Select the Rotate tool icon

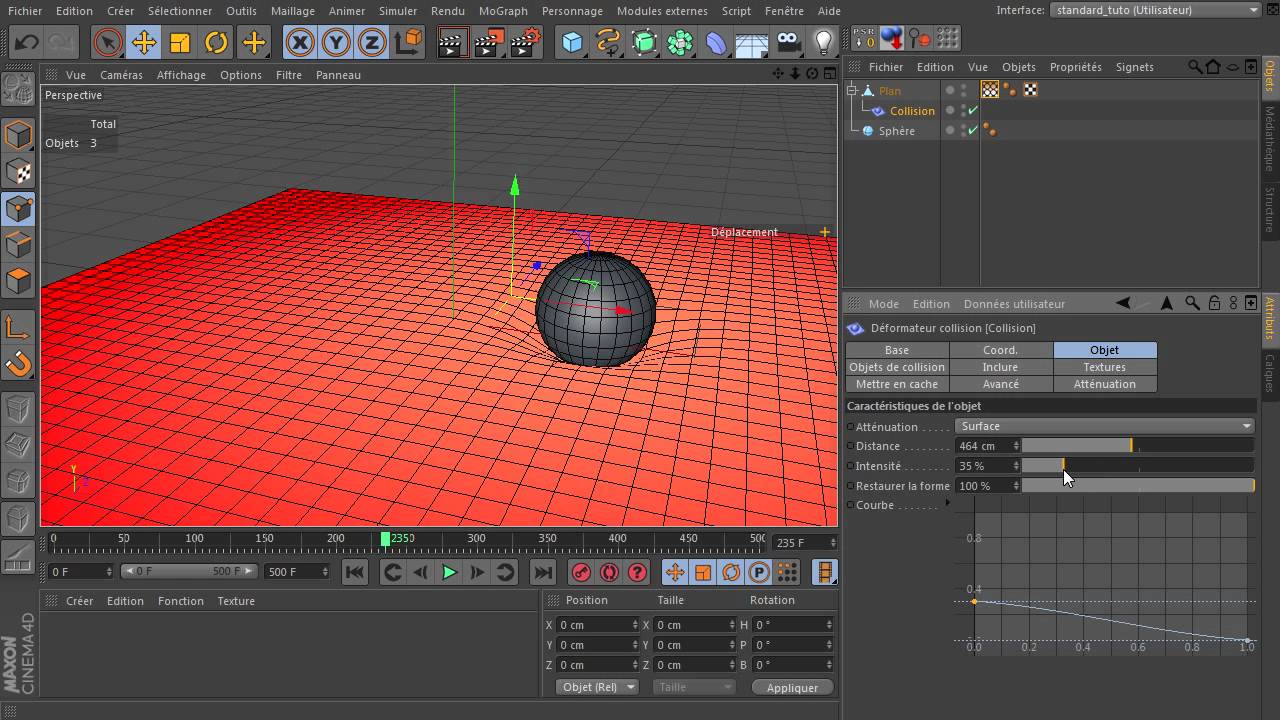pos(216,42)
